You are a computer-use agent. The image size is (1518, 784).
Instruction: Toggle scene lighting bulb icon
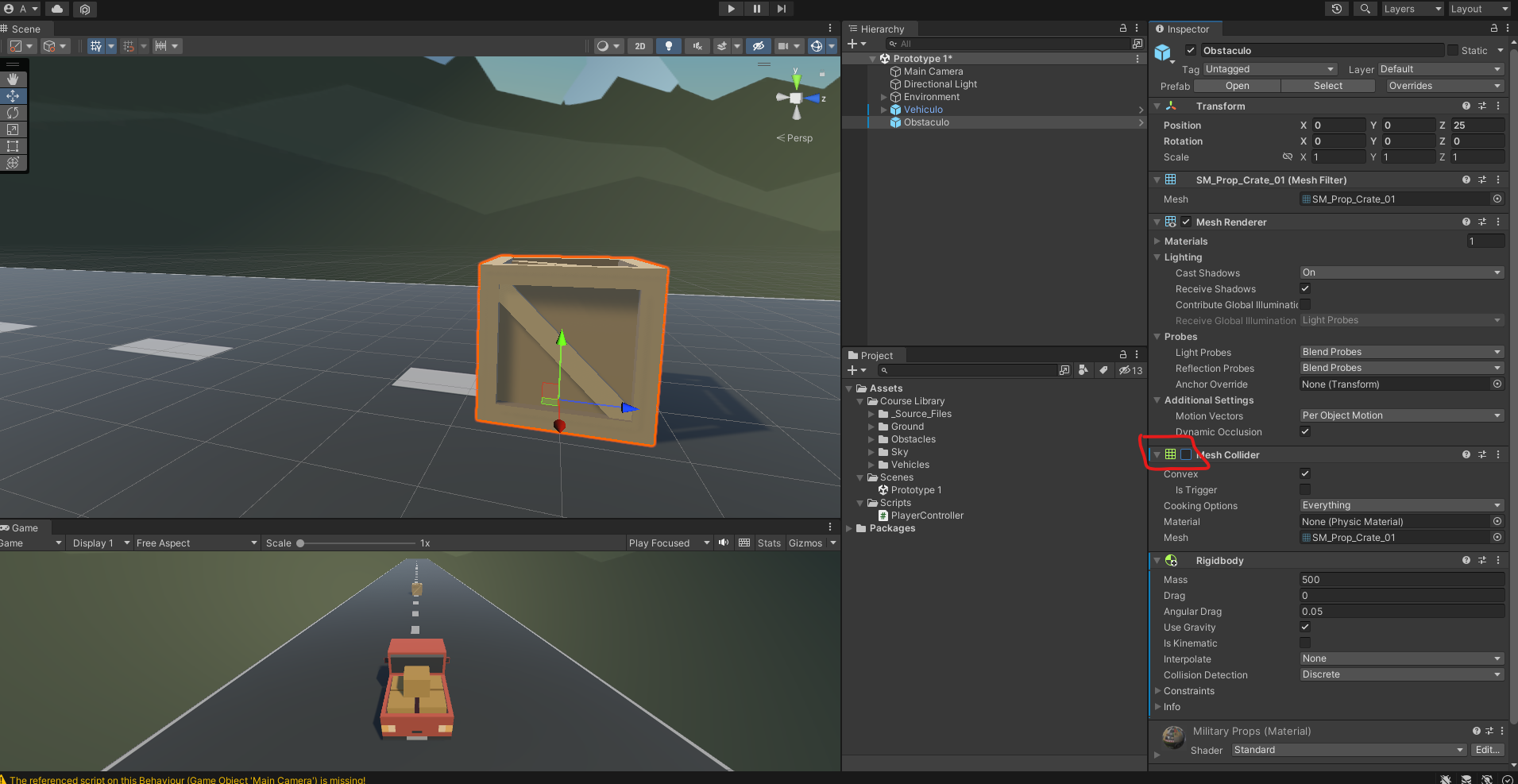click(669, 46)
